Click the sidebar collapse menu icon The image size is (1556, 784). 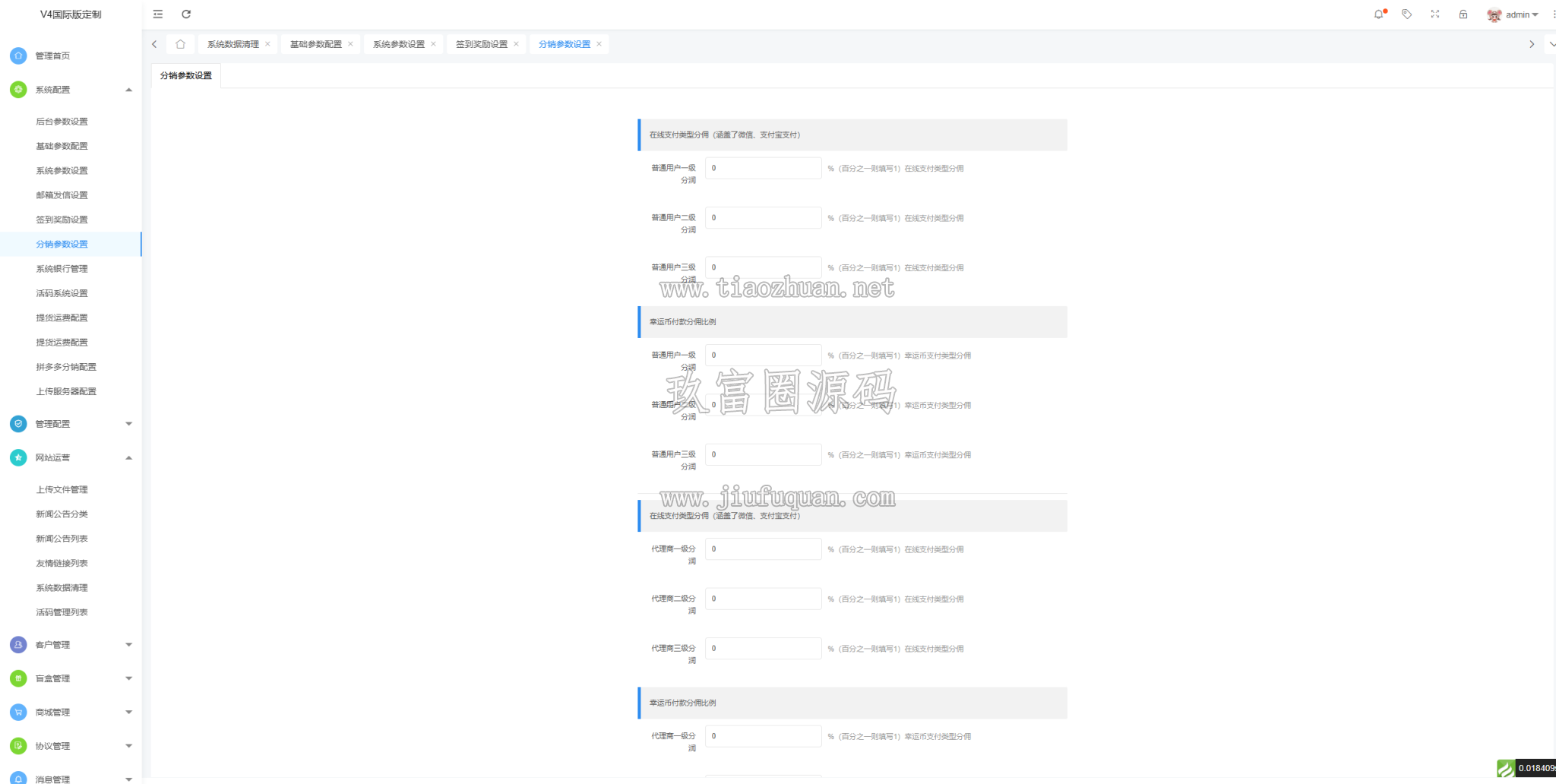(x=158, y=14)
